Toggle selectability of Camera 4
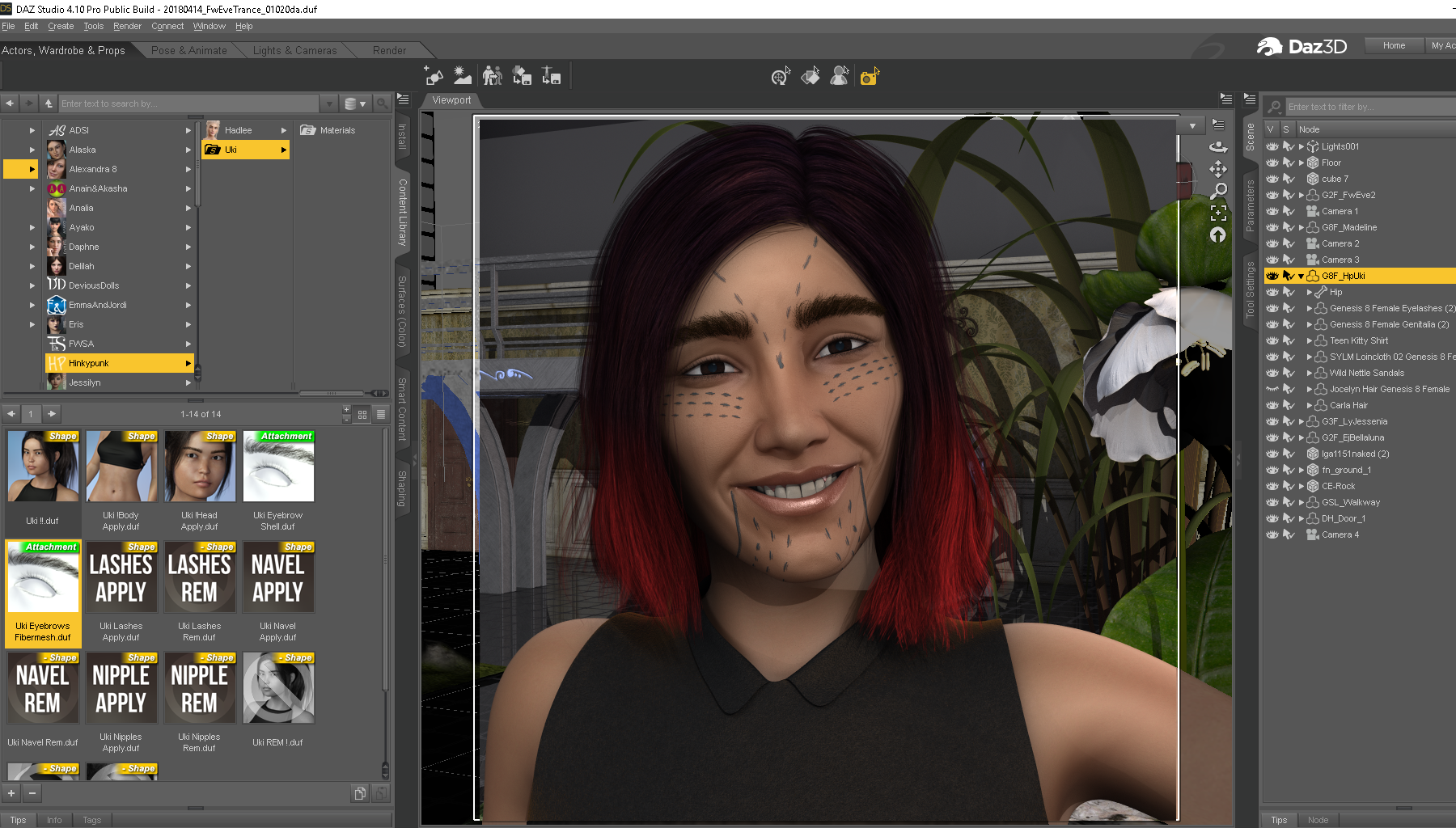Screen dimensions: 1456x828 point(1289,534)
